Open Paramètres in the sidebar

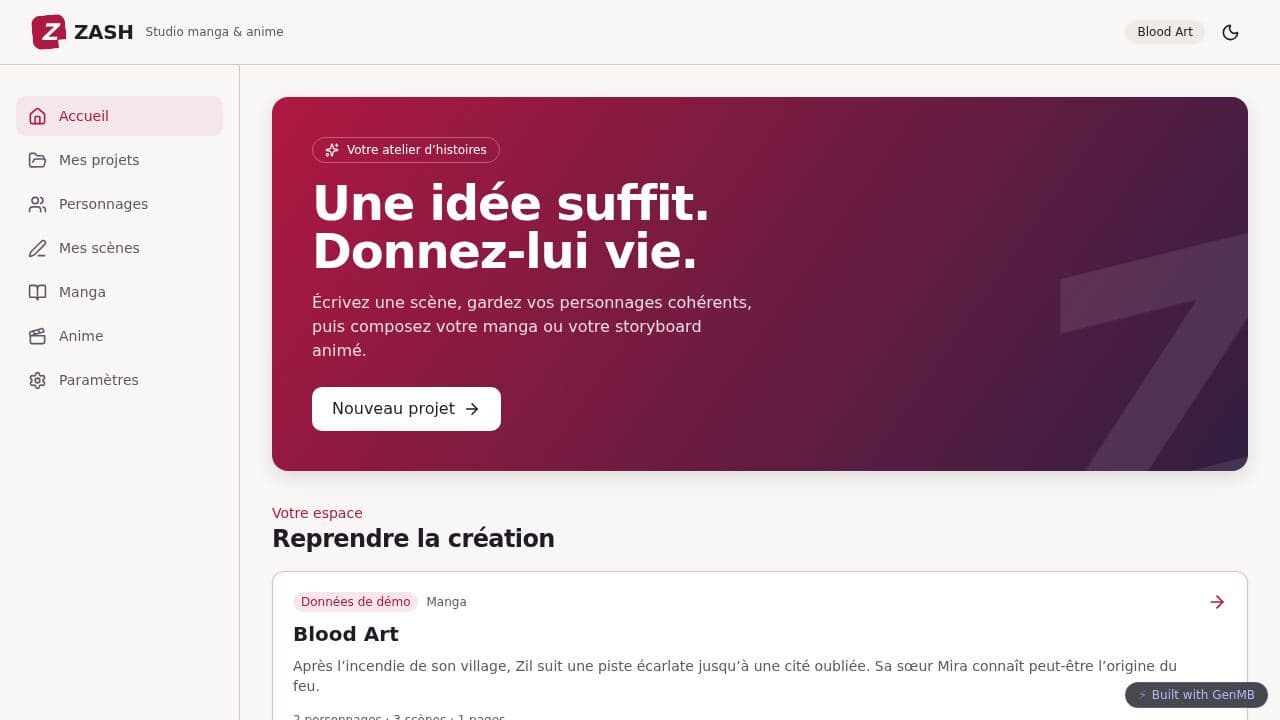pyautogui.click(x=119, y=380)
